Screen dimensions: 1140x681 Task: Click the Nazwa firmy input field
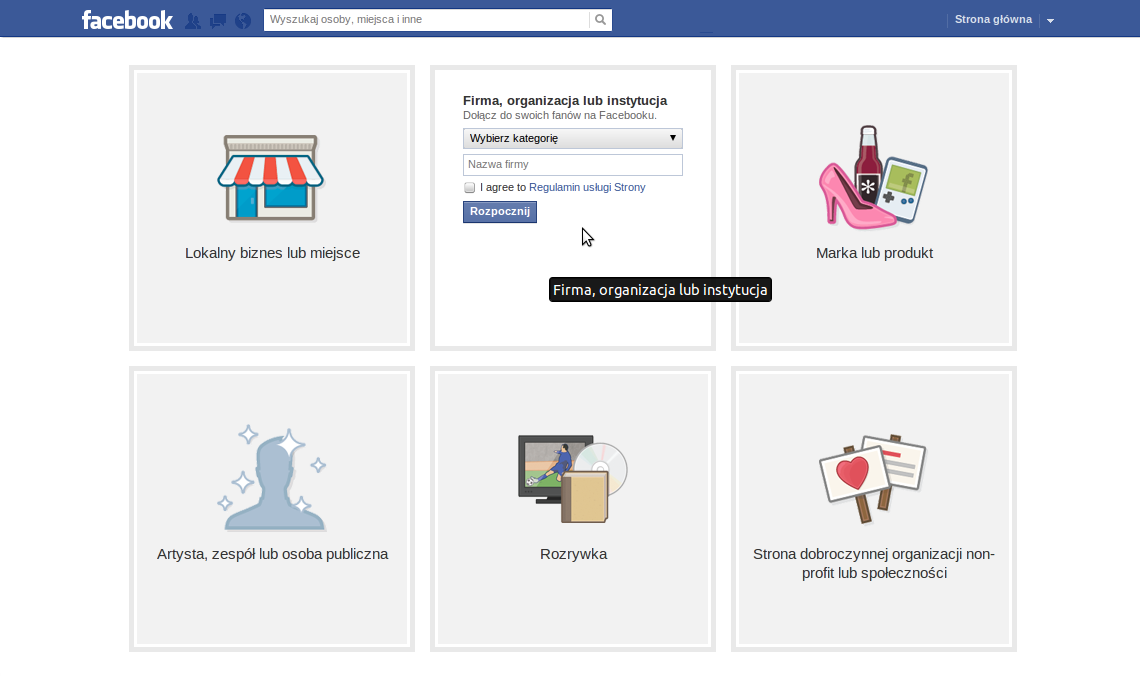point(573,165)
